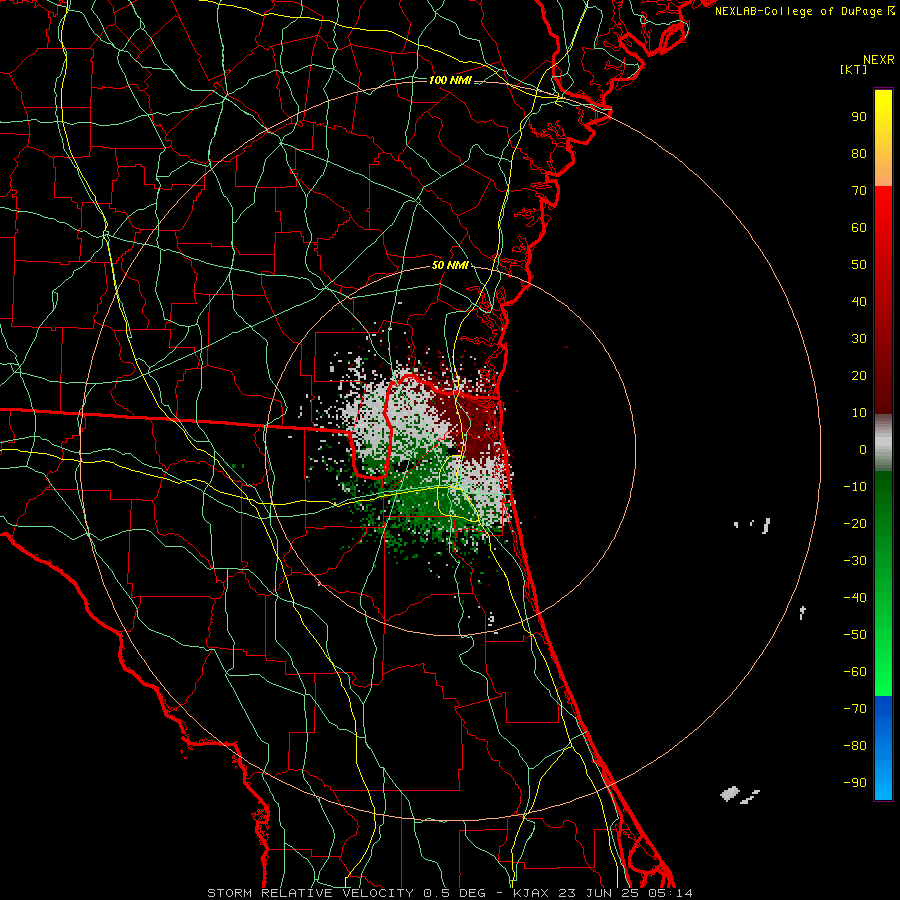Click the NEXR label above the color scale
The height and width of the screenshot is (900, 900).
(x=879, y=60)
